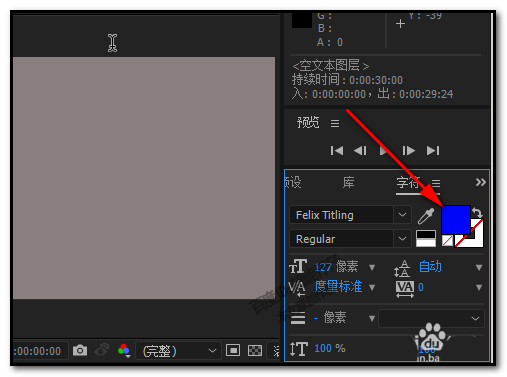Edit the 127 像素 font size value

point(336,267)
